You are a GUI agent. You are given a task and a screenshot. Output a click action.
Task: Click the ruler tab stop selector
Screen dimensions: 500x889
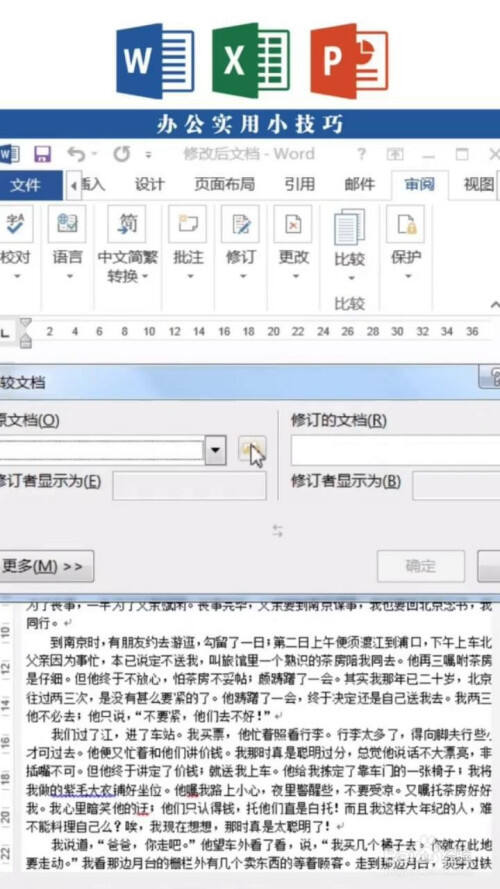(5, 335)
